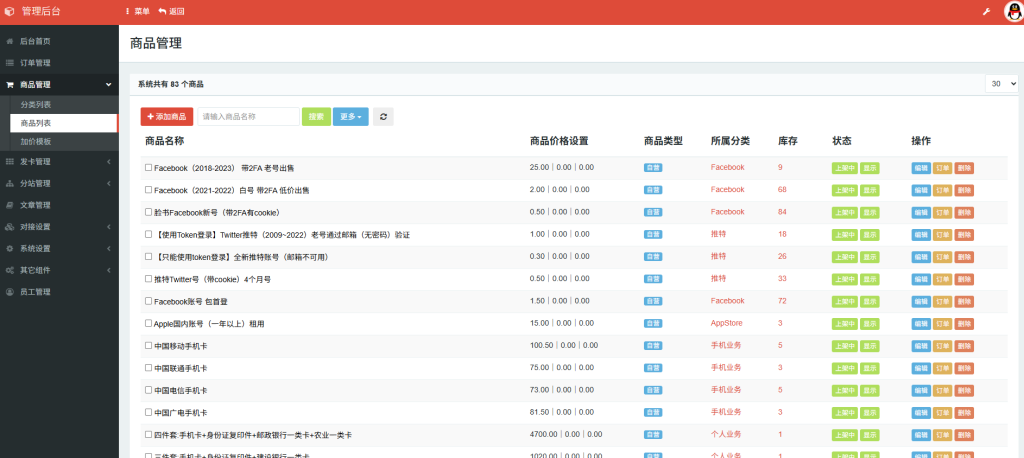Expand the 发卡管理 sidebar chevron
1024x458 pixels.
coord(108,161)
